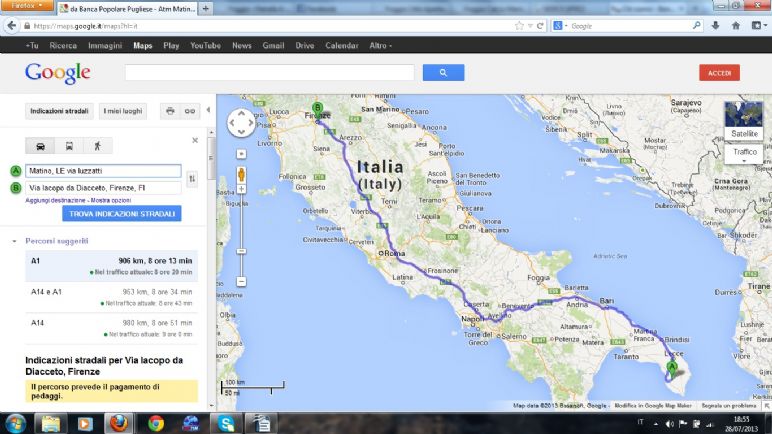Click the Street View pegman
772x434 pixels.
pyautogui.click(x=241, y=175)
